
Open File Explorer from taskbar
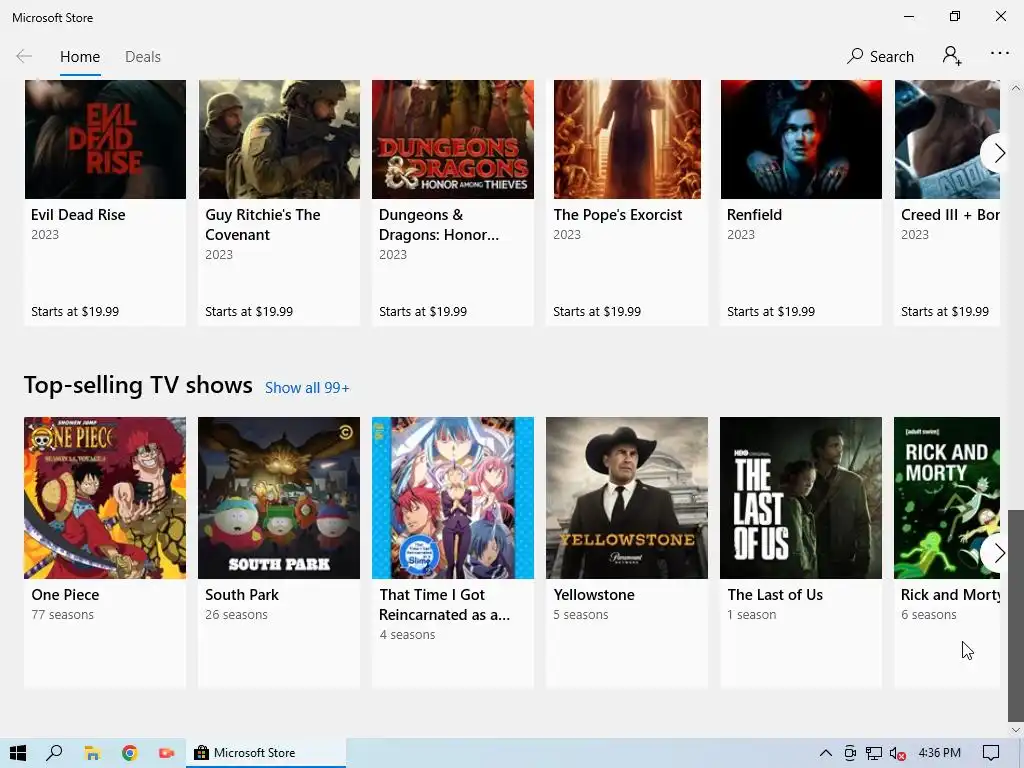[x=92, y=753]
